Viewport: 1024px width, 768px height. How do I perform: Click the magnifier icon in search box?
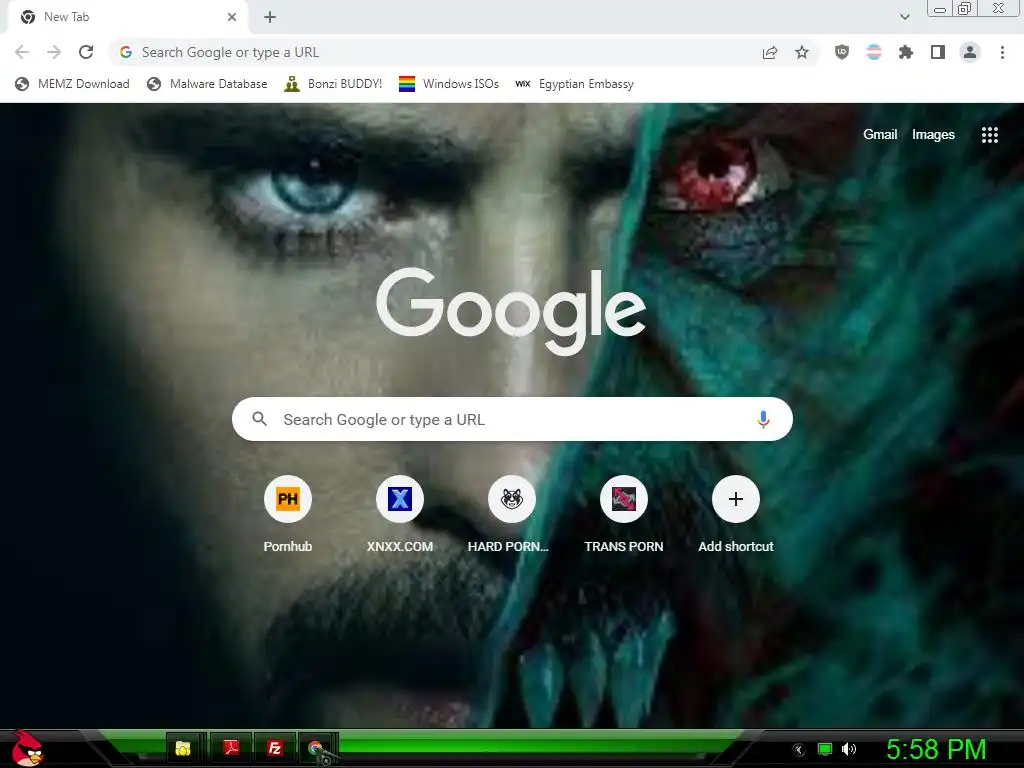pyautogui.click(x=259, y=419)
